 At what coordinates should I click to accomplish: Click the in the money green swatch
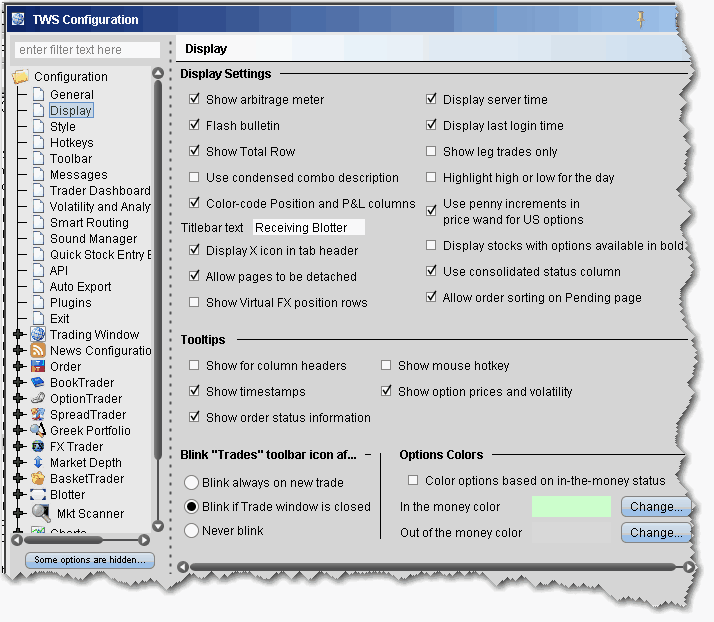coord(571,506)
